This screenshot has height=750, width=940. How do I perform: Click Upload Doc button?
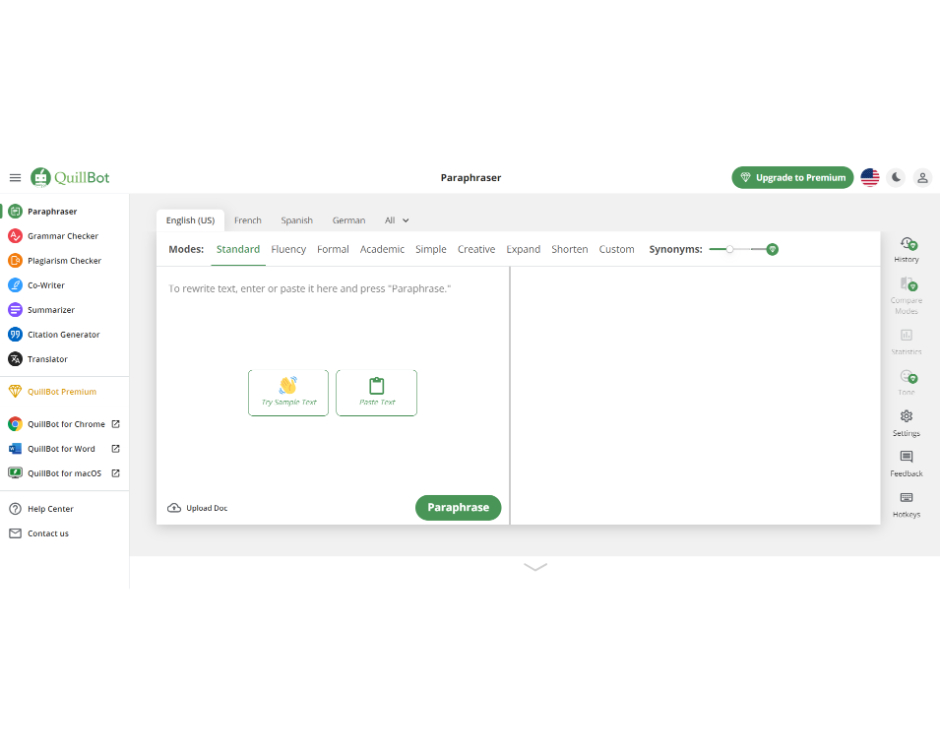[197, 508]
